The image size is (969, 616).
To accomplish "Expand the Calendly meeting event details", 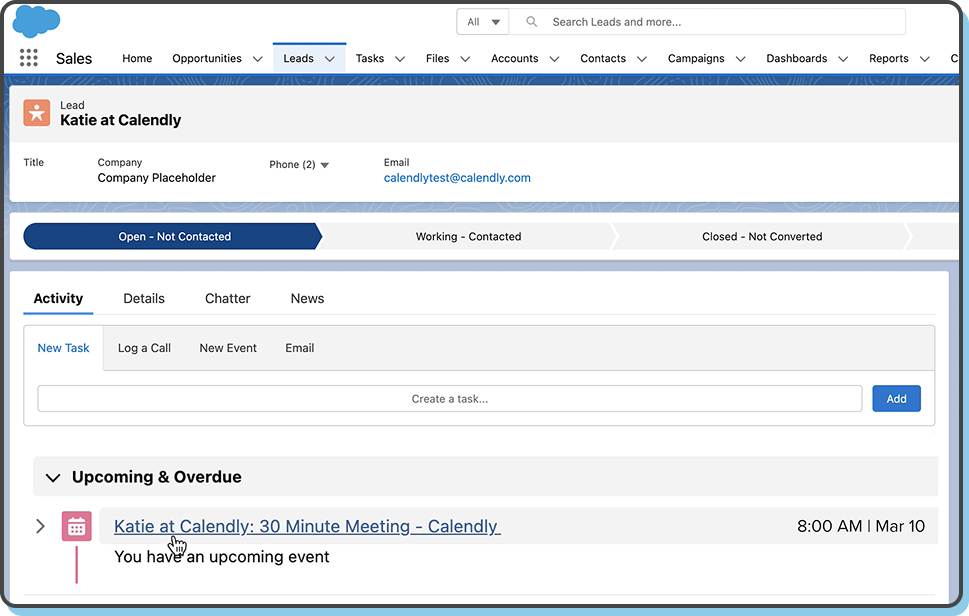I will 40,526.
